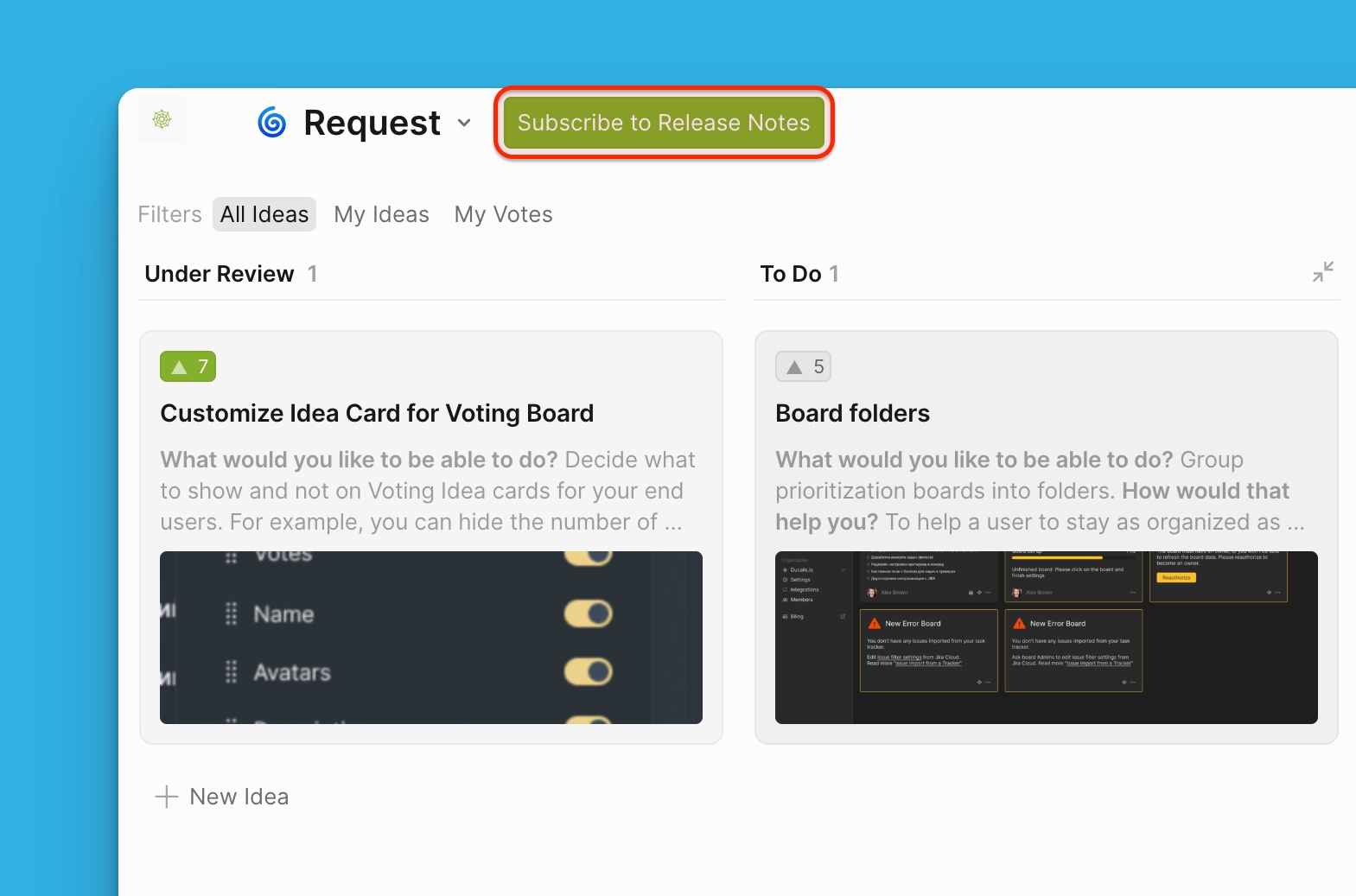Show the My Votes filter
Screen dimensions: 1356x896
(x=503, y=214)
